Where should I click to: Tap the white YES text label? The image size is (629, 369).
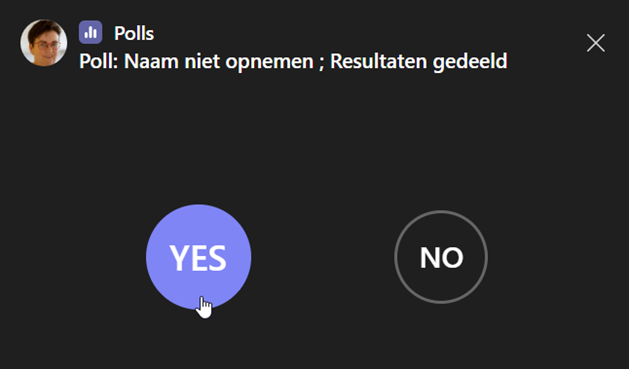pyautogui.click(x=198, y=258)
